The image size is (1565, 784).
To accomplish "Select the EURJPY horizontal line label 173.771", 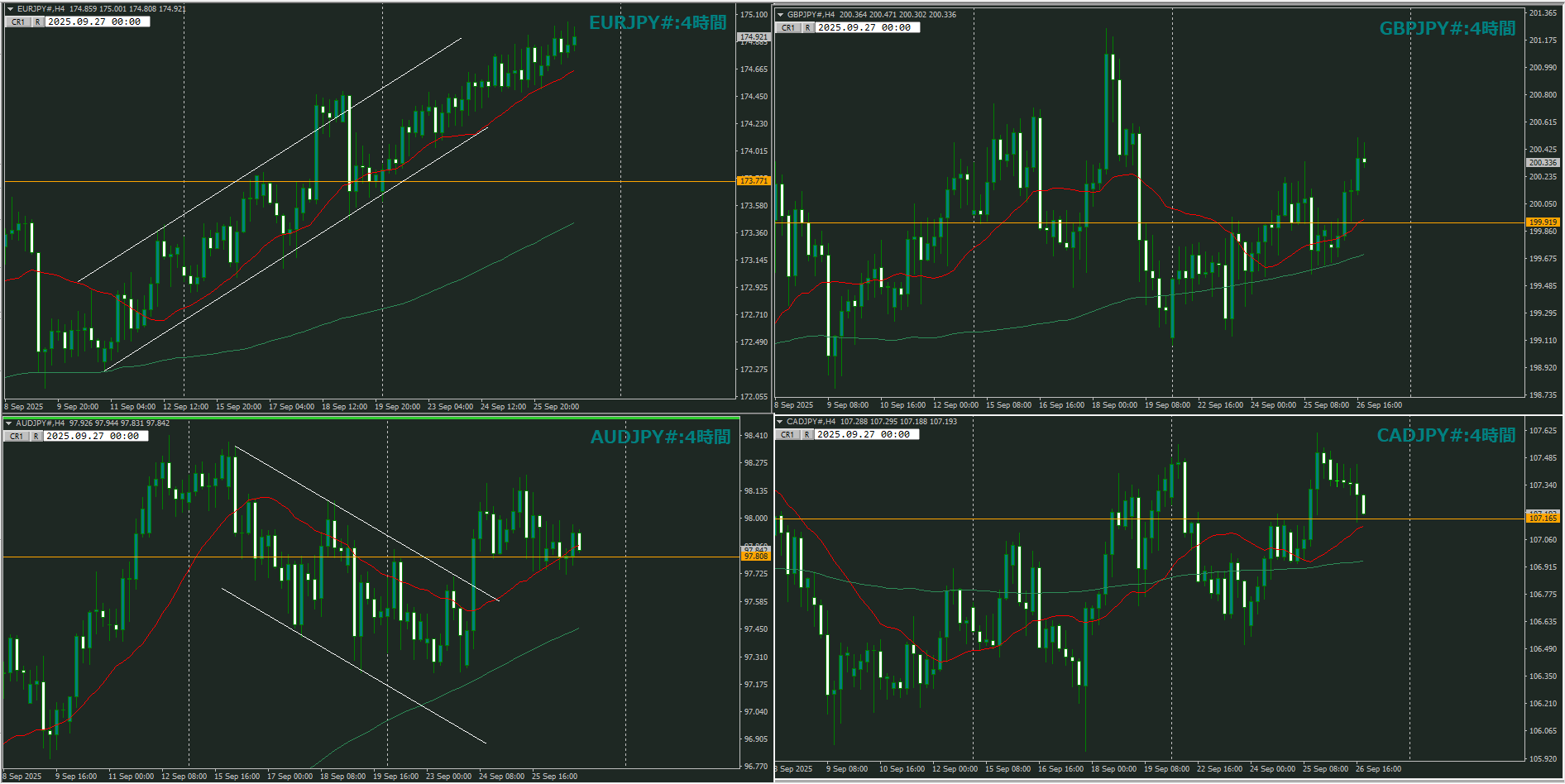I will pyautogui.click(x=753, y=181).
